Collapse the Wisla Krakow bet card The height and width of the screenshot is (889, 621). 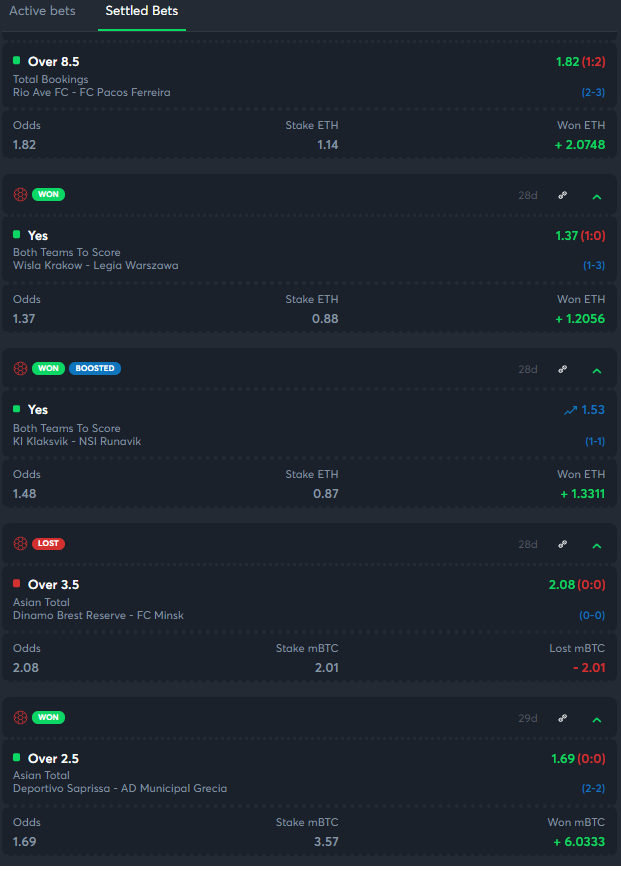(x=597, y=197)
